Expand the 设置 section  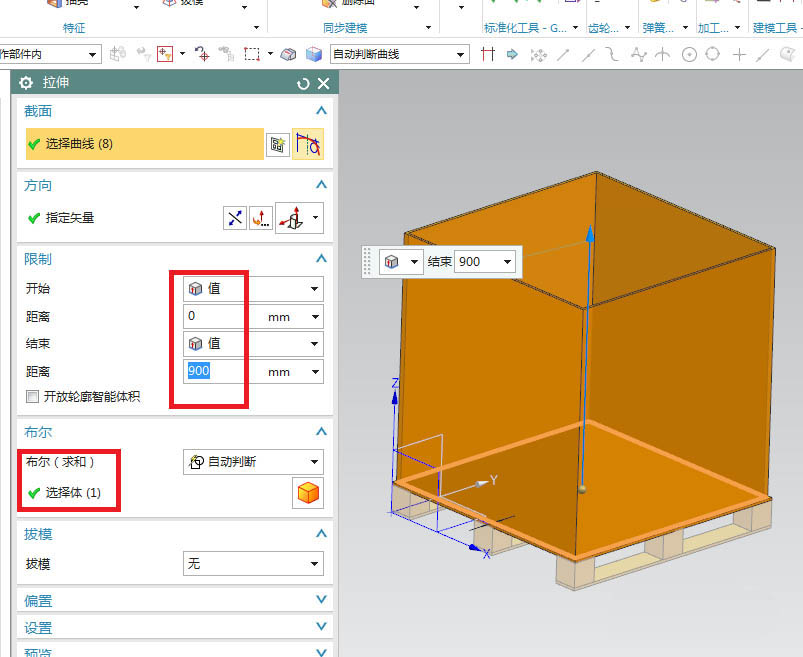321,628
